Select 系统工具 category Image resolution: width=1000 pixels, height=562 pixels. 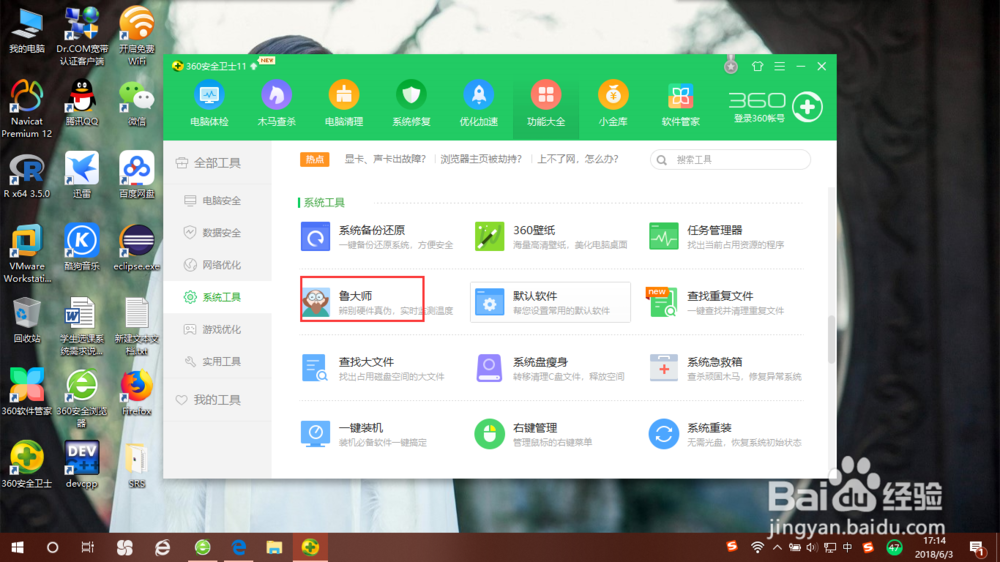217,297
